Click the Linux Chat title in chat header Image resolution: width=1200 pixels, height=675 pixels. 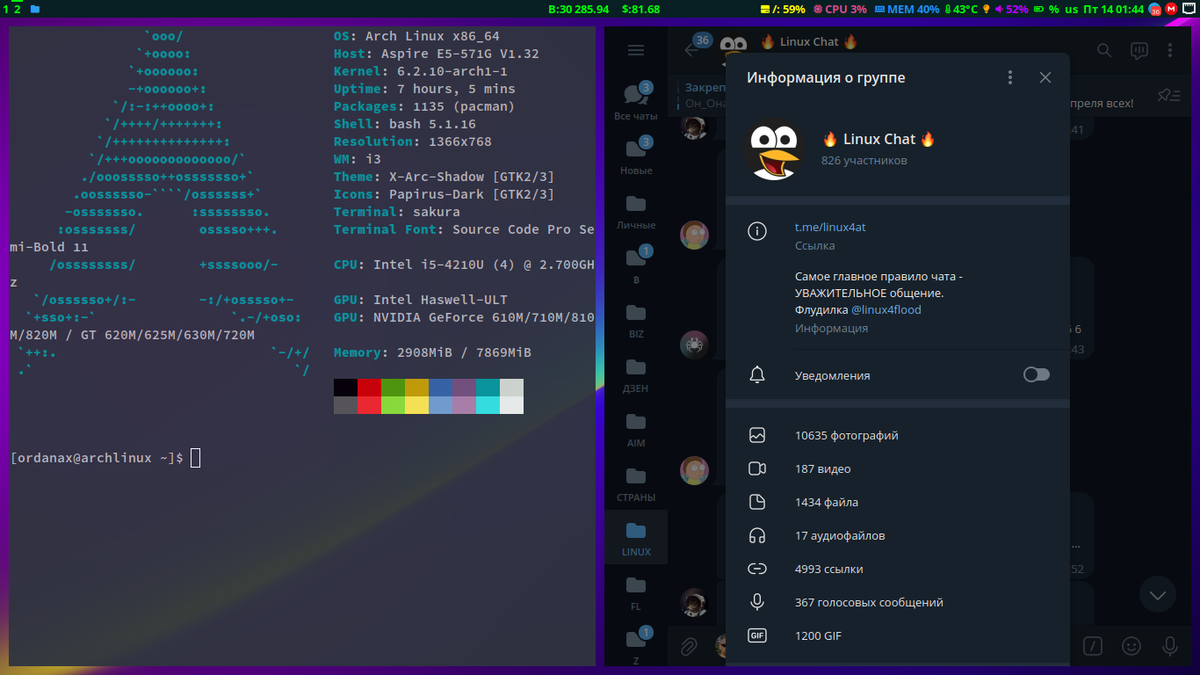coord(810,42)
